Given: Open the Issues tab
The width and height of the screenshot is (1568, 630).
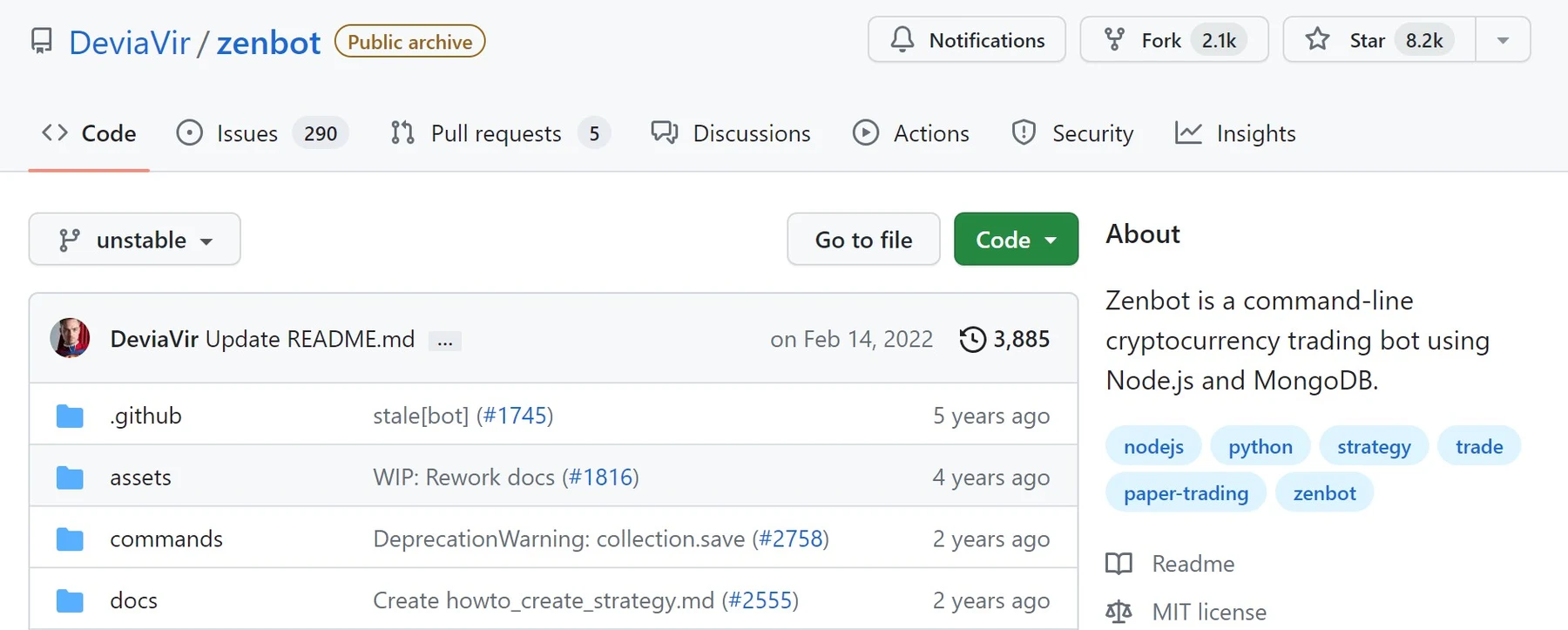Looking at the screenshot, I should pos(262,133).
